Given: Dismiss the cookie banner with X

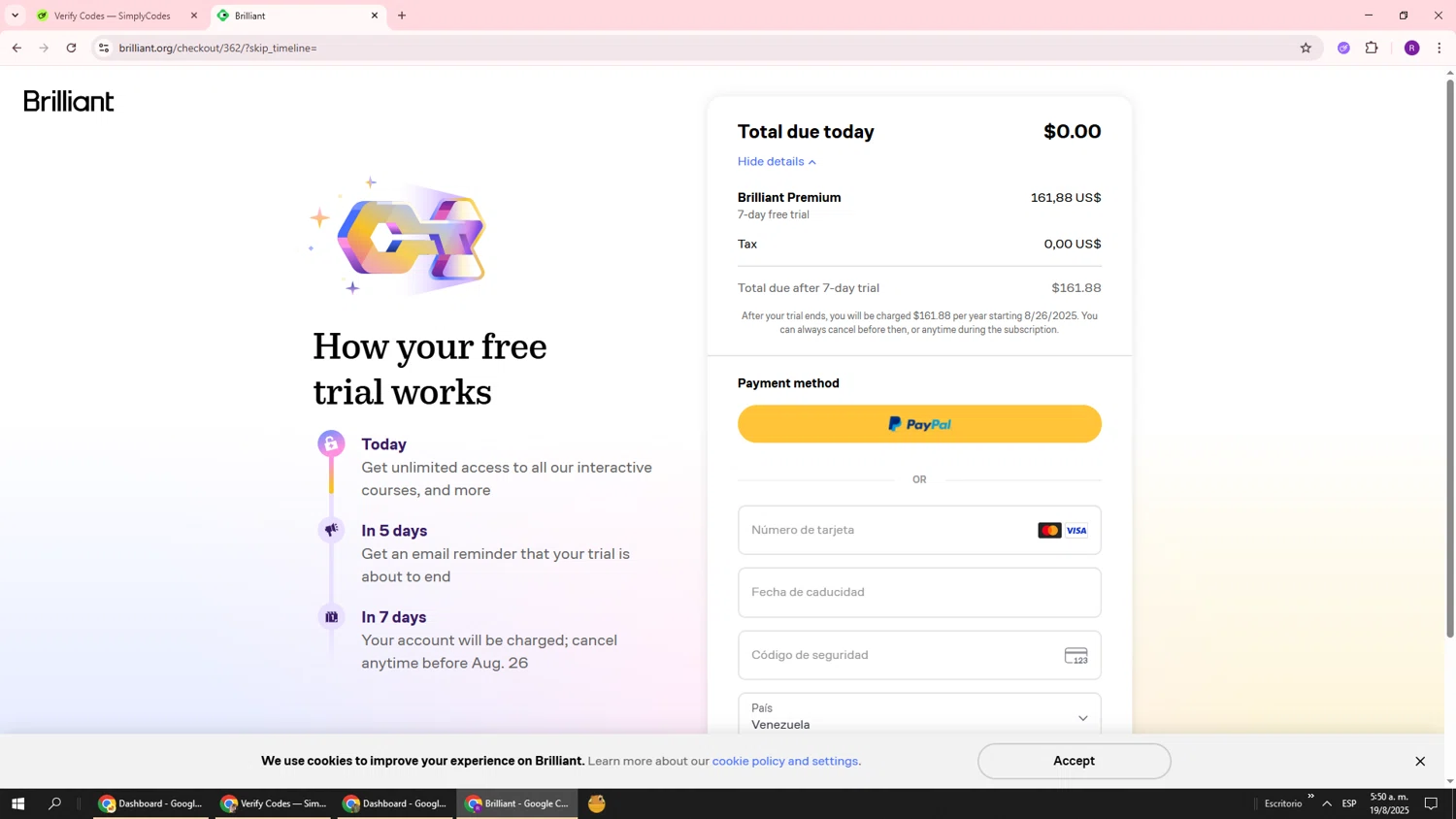Looking at the screenshot, I should (x=1419, y=761).
